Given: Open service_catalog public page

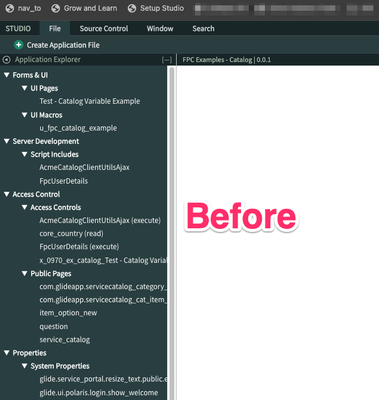Looking at the screenshot, I should 65,340.
